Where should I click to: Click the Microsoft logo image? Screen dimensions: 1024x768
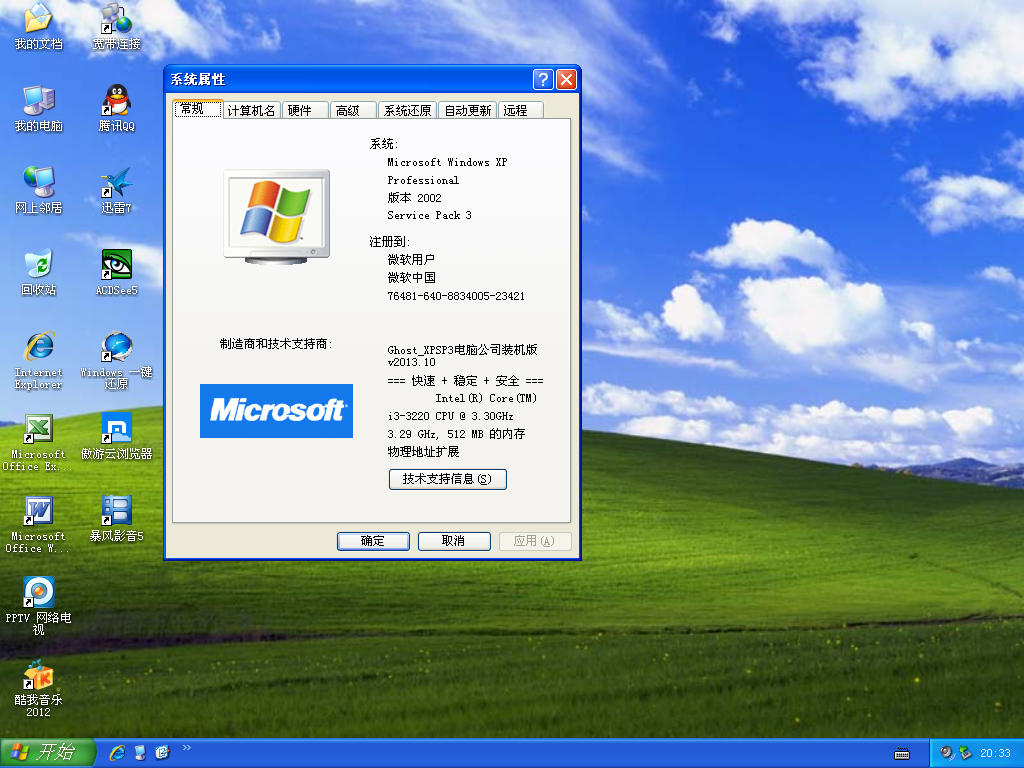276,411
